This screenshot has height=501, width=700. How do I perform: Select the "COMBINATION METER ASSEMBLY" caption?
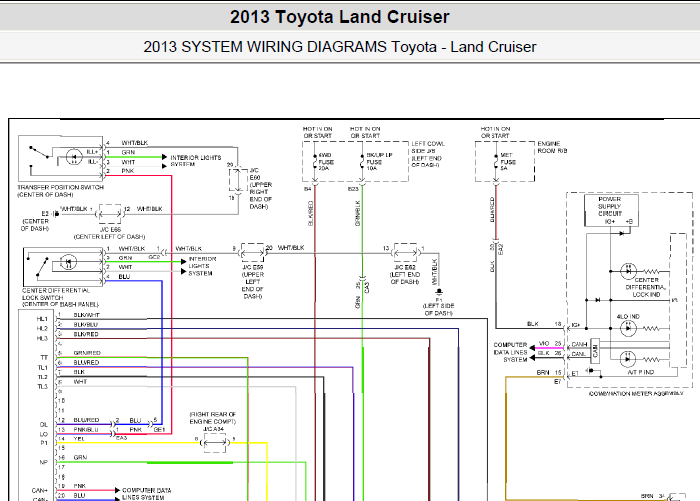tap(636, 393)
